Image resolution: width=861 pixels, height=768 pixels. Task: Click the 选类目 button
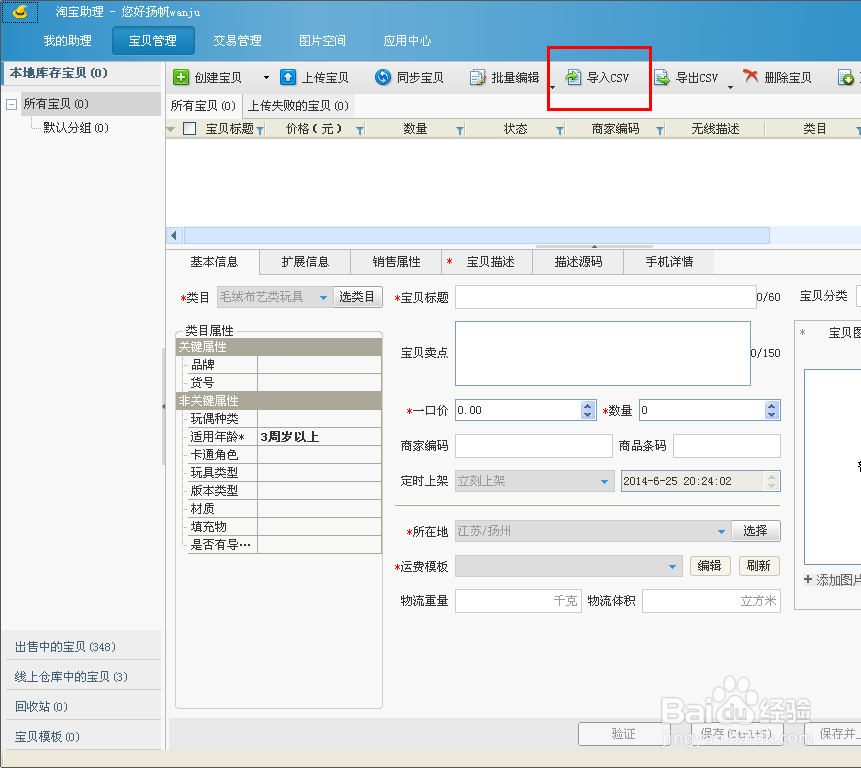pyautogui.click(x=357, y=297)
